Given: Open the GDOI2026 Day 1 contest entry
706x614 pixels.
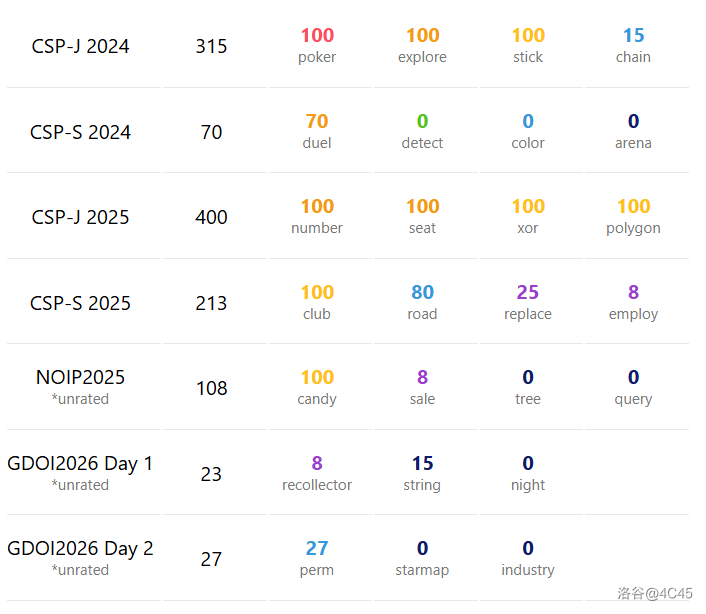Looking at the screenshot, I should (x=80, y=464).
